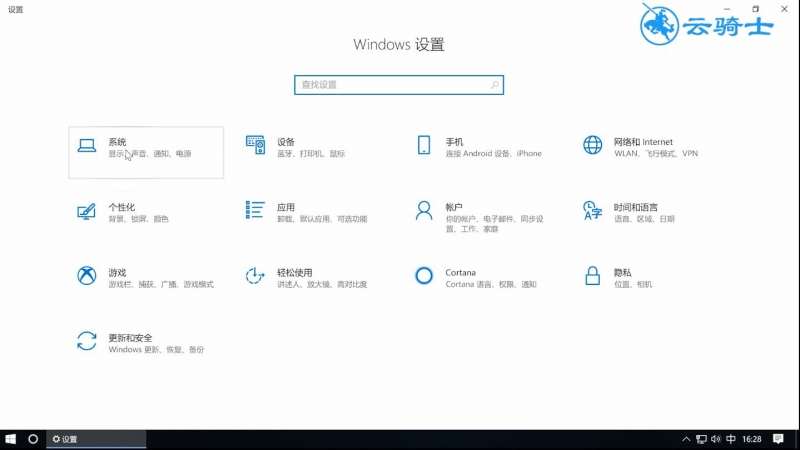Open the 设备 keyboard and speaker icon
This screenshot has height=450, width=800.
click(x=255, y=145)
